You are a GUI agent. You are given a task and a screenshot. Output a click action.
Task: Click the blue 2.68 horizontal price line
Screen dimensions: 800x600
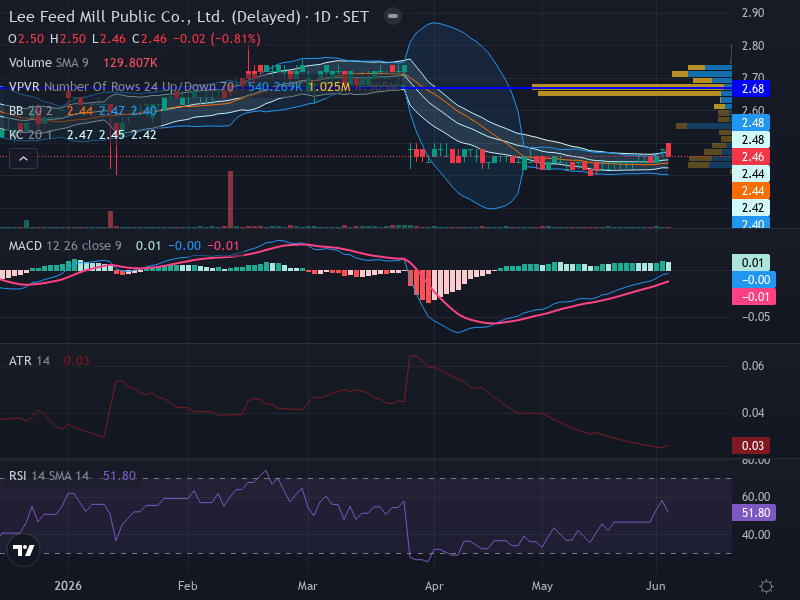(x=365, y=88)
